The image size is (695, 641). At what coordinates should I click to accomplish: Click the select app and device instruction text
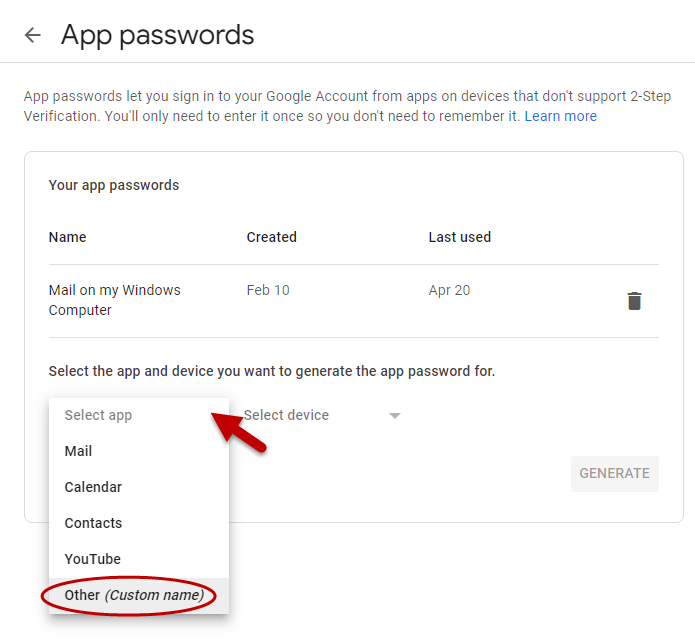272,371
